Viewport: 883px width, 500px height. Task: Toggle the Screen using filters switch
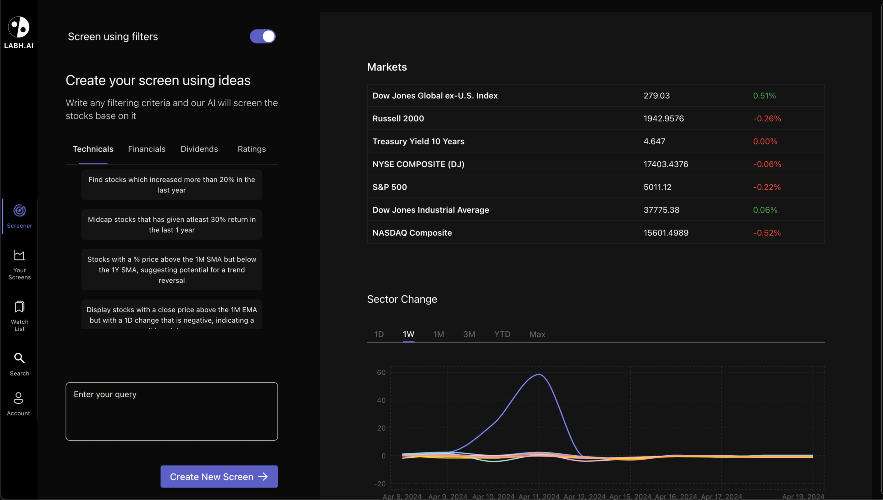pos(263,36)
